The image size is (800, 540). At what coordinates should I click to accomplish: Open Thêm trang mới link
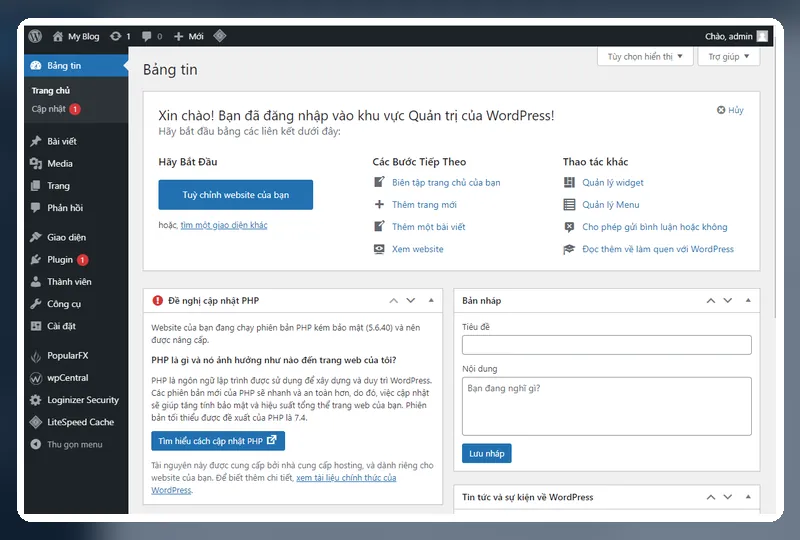click(424, 205)
